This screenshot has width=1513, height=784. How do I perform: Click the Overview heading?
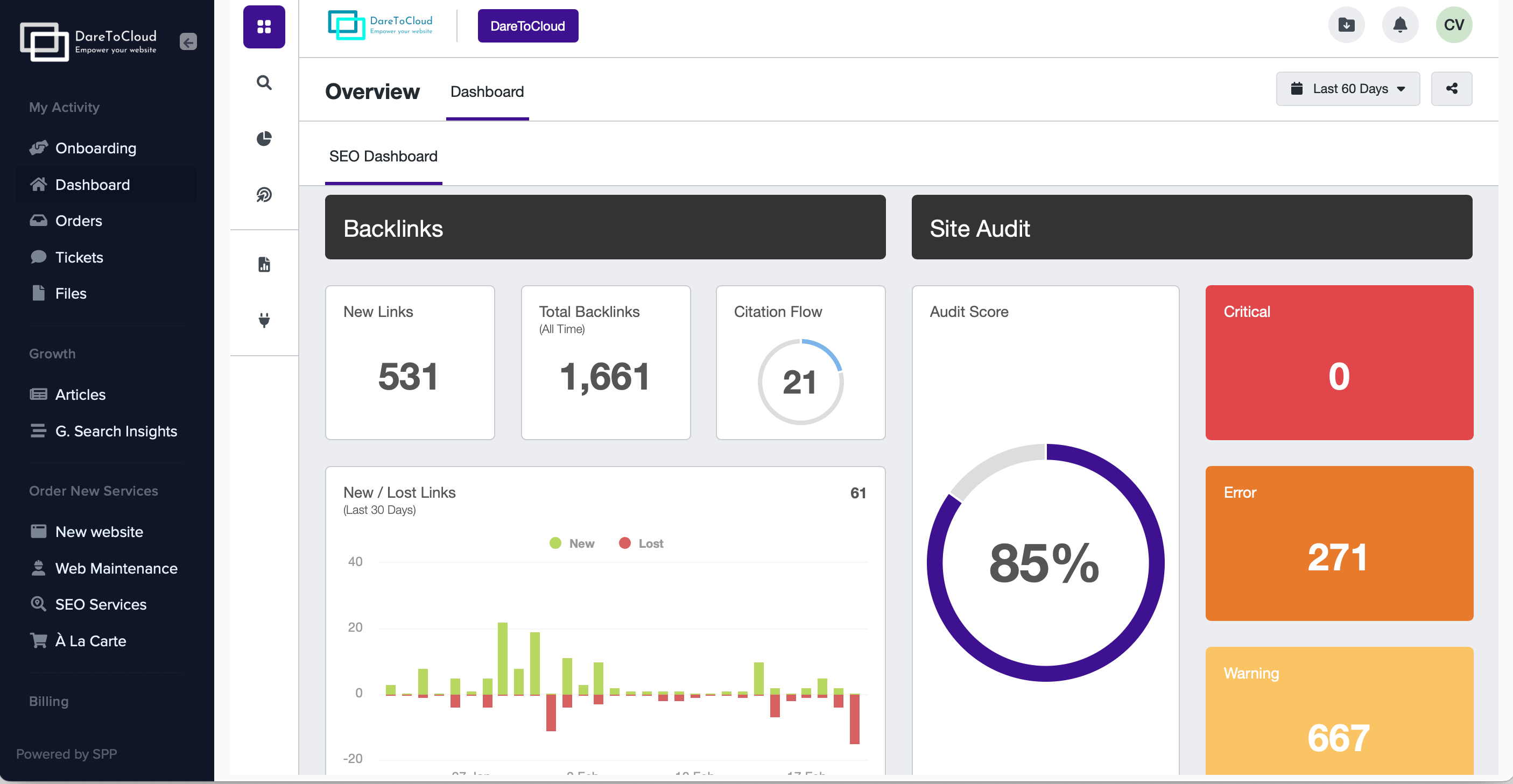(x=372, y=91)
